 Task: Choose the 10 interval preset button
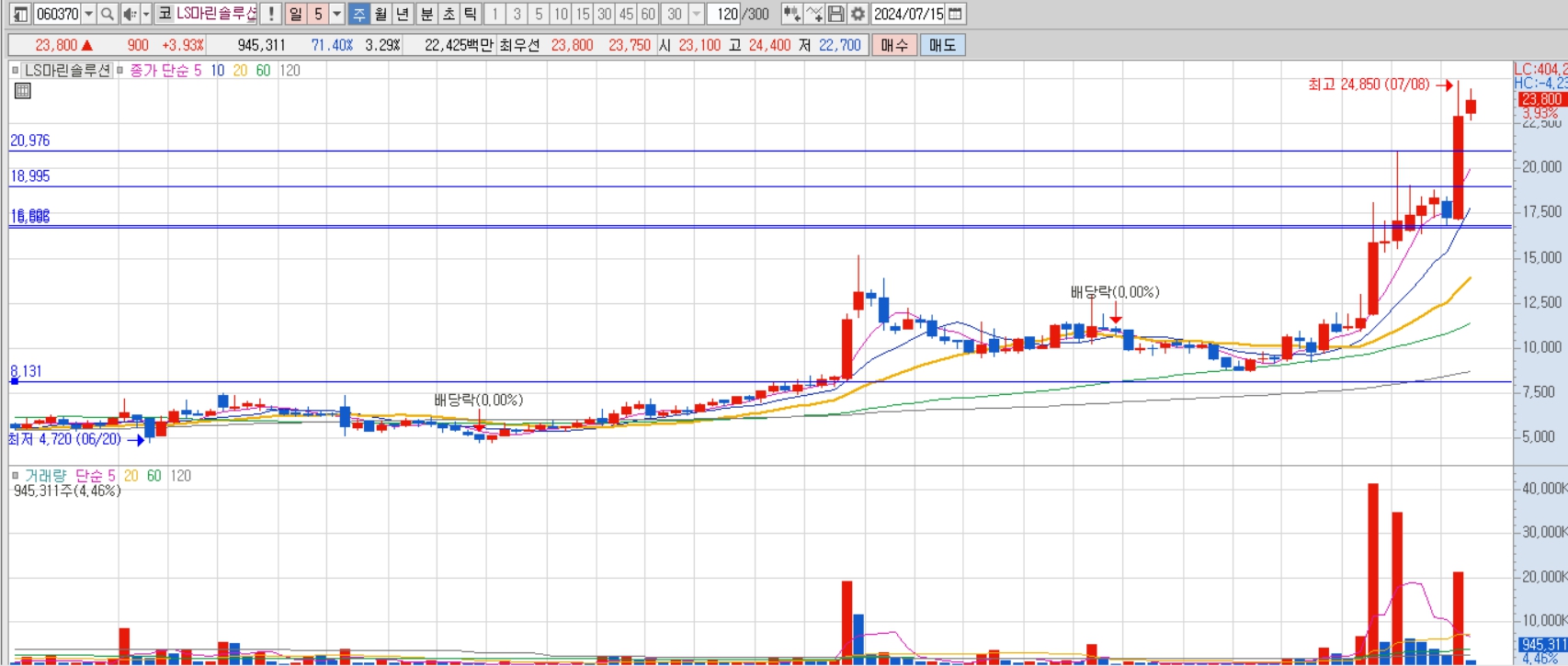click(561, 14)
